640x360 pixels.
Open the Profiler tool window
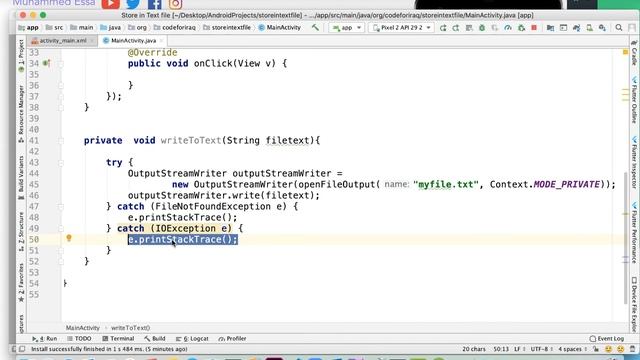click(x=232, y=338)
